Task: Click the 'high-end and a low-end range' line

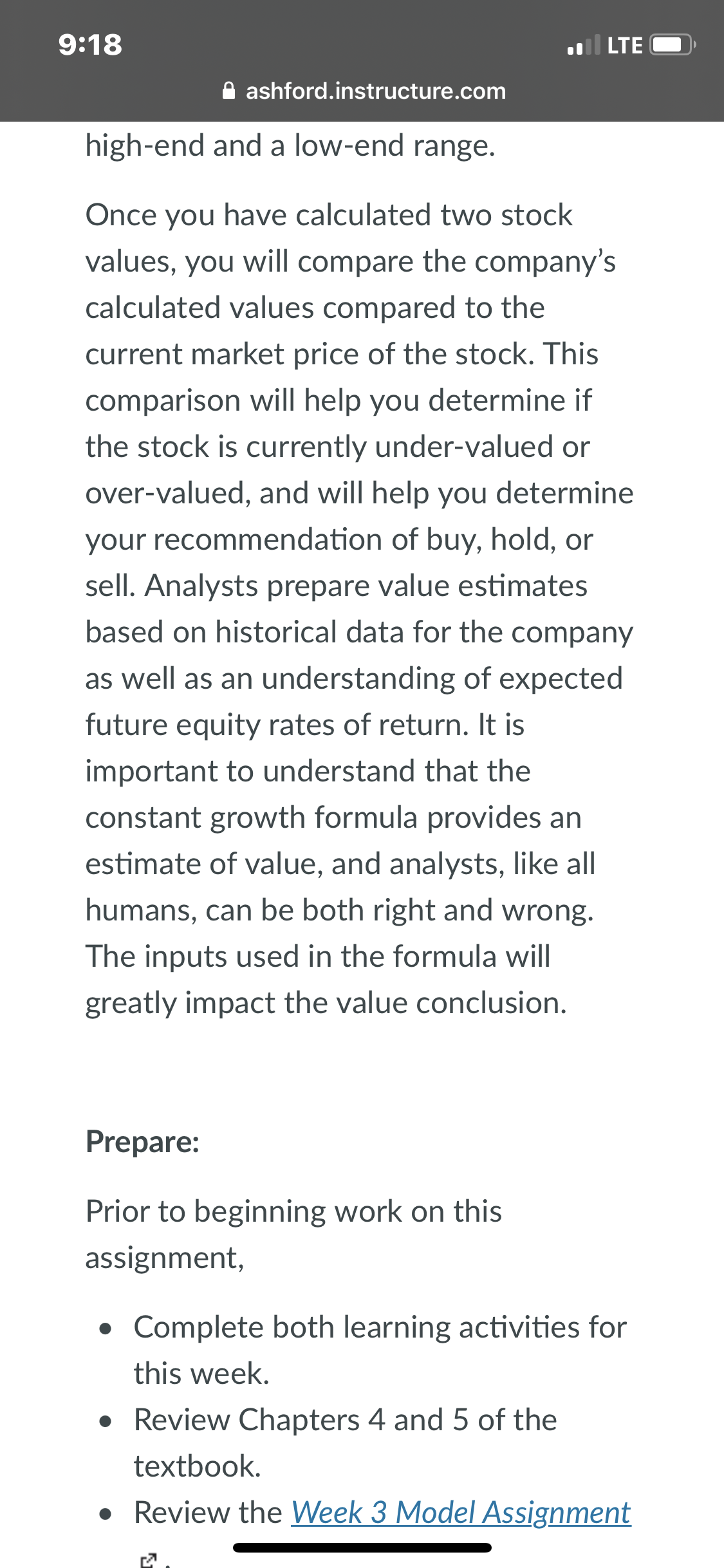Action: [x=290, y=145]
